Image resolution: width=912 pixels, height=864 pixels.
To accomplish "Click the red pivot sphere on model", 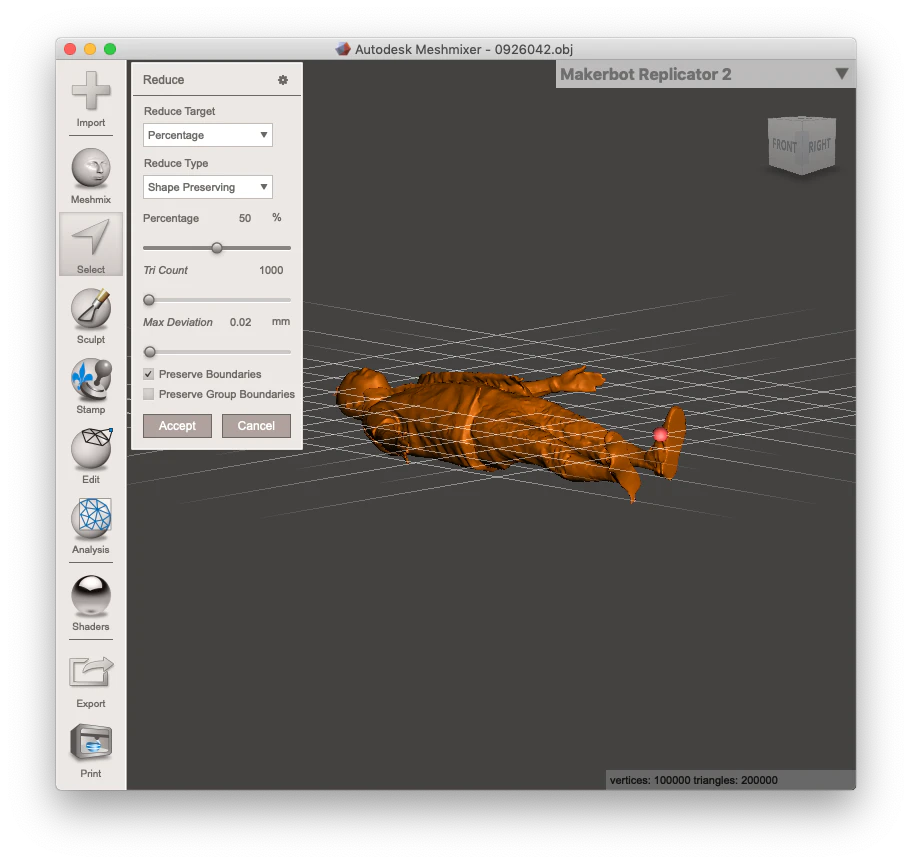I will [660, 434].
